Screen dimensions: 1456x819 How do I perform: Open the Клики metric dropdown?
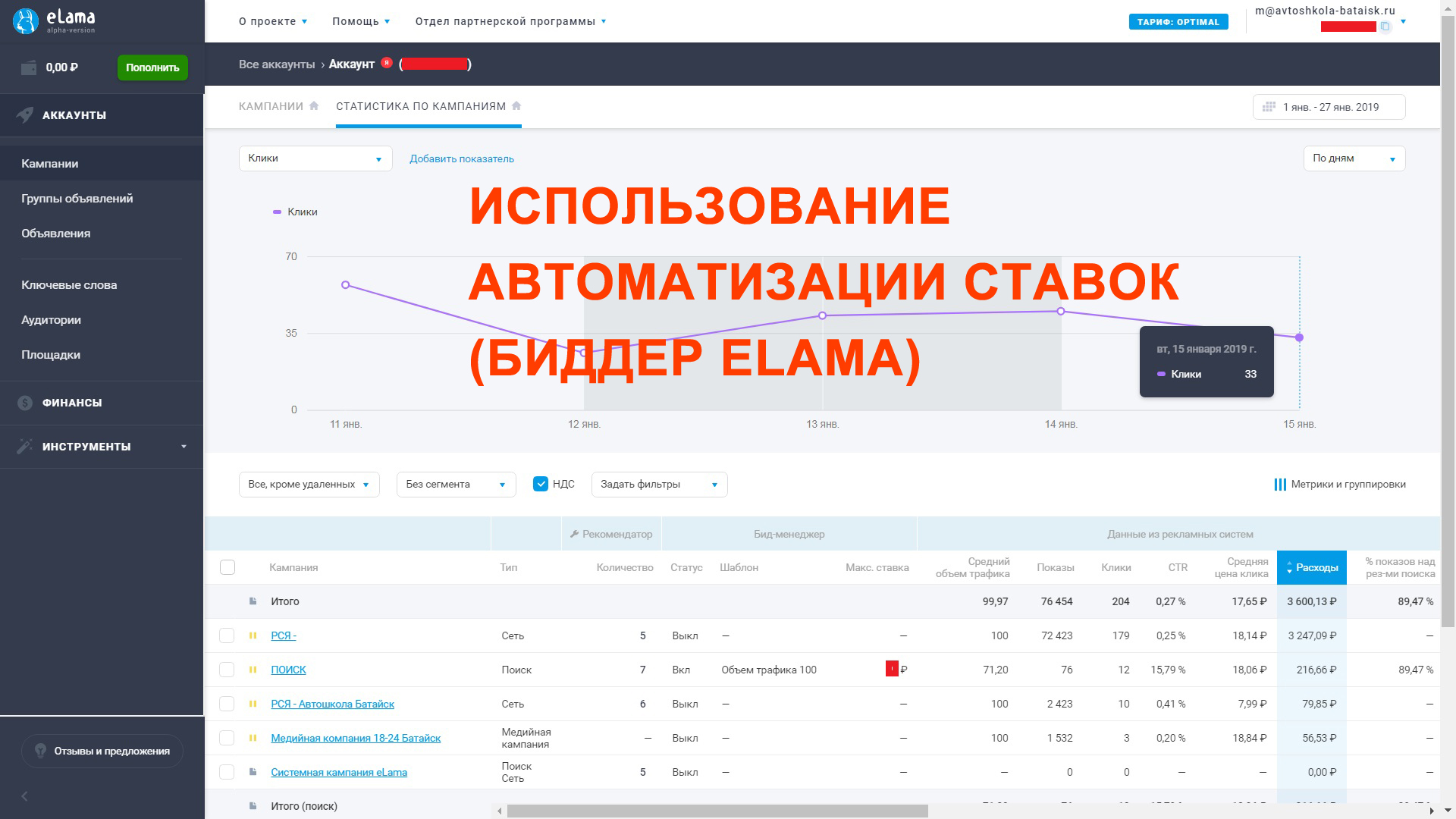[315, 158]
